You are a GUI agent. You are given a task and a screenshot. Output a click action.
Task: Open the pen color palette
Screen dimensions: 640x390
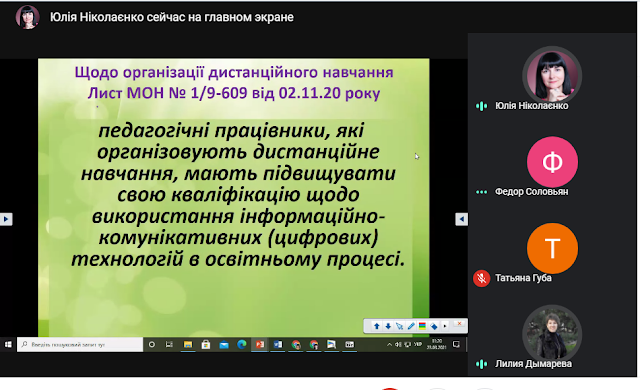(422, 326)
